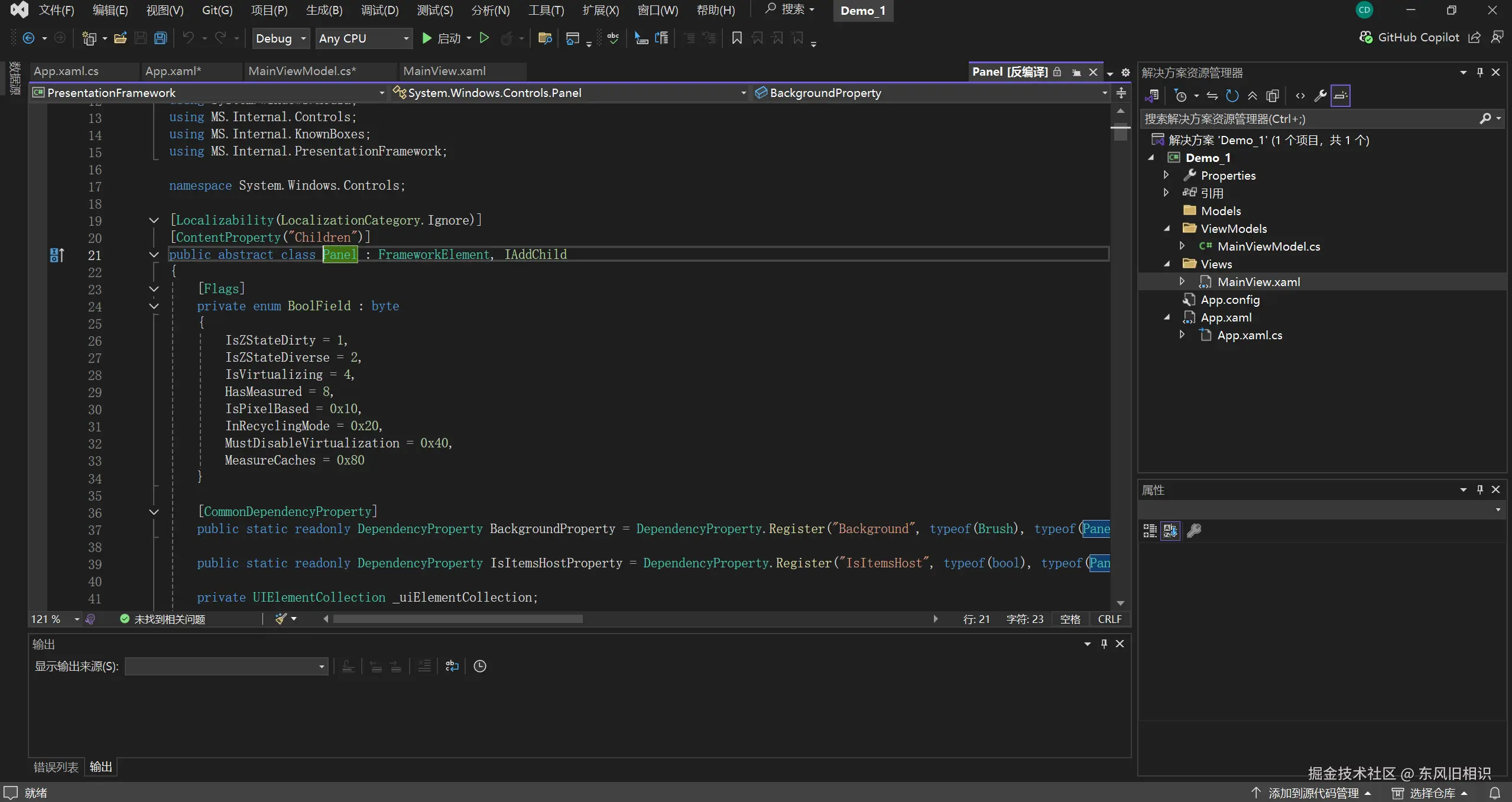This screenshot has width=1512, height=802.
Task: Click the 添加到源代码管理 status bar button
Action: (x=1313, y=793)
